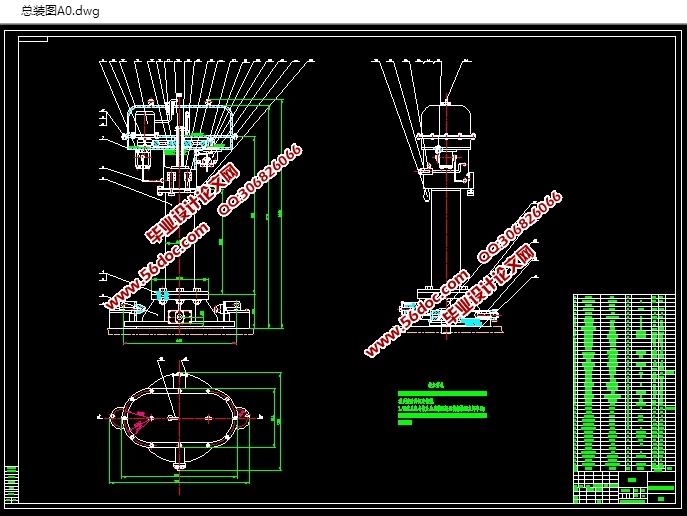This screenshot has width=687, height=516.
Task: Click the small revision table at bottom left
Action: 12,485
